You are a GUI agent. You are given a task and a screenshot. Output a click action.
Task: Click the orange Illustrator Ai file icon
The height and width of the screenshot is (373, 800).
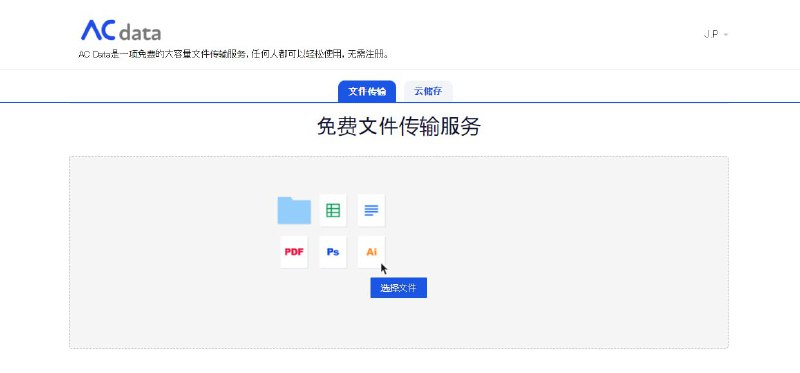click(371, 252)
